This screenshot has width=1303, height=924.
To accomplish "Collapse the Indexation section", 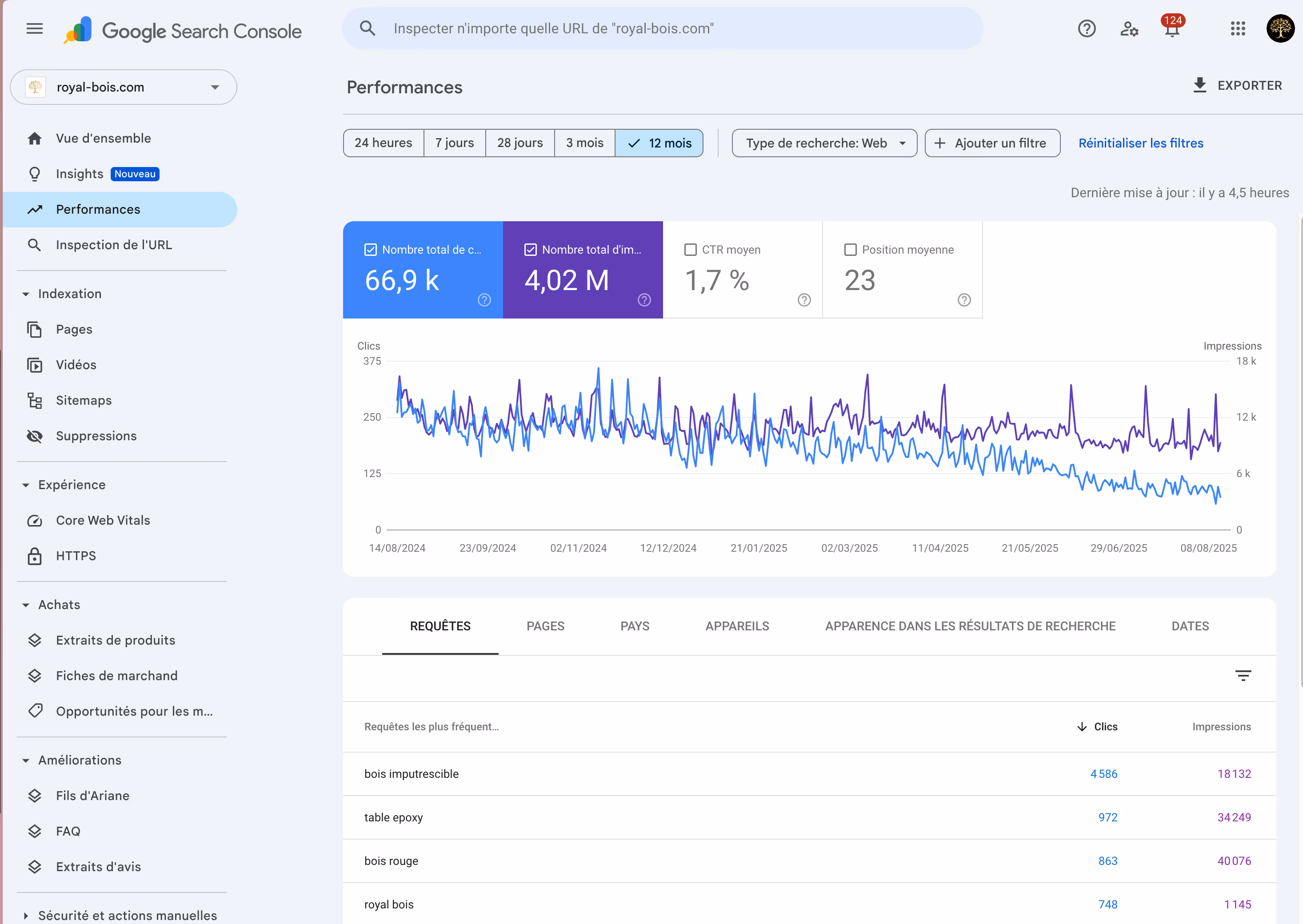I will click(26, 294).
